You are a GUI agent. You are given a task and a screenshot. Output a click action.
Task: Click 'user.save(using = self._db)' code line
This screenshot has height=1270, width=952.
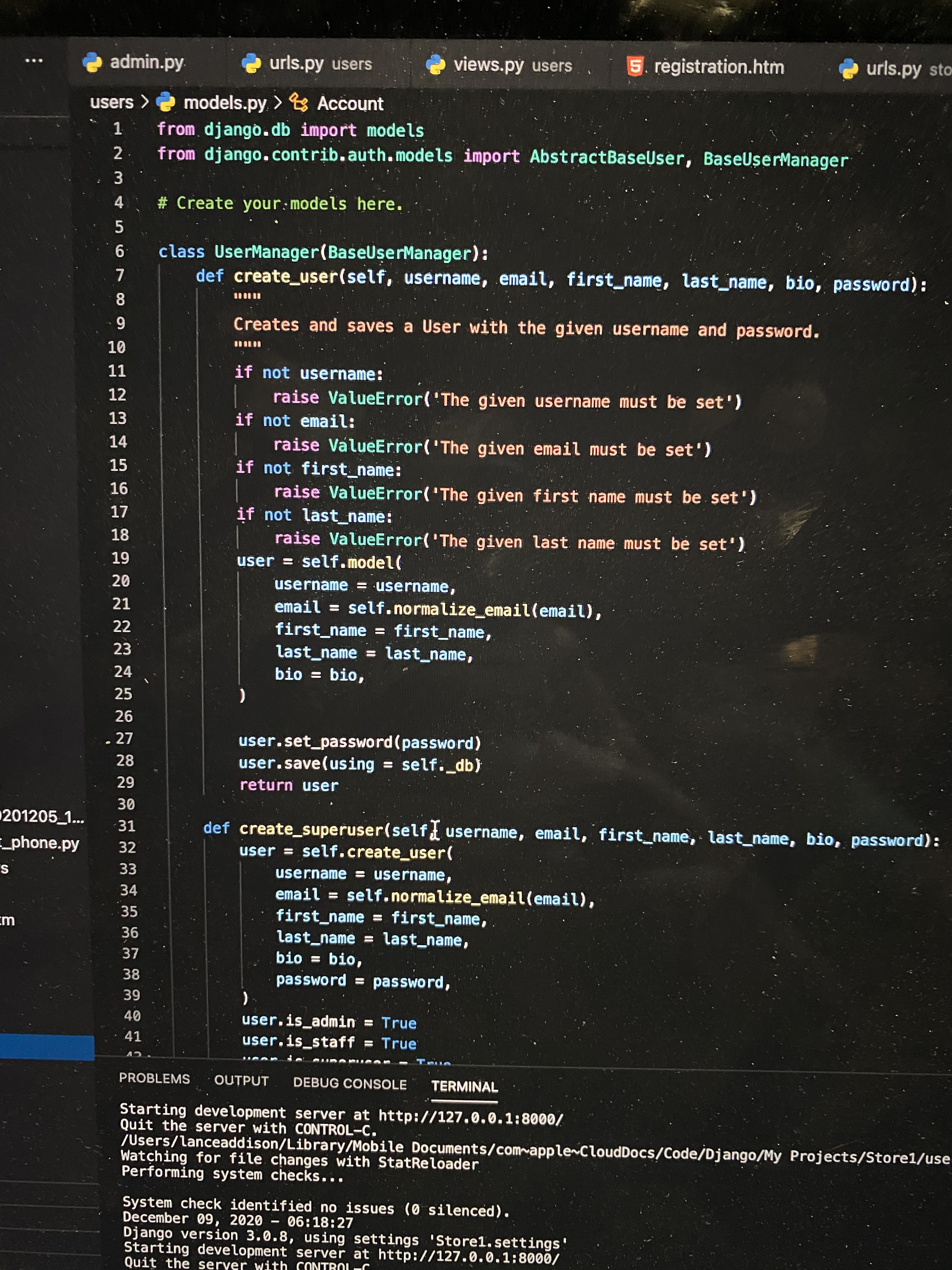pos(360,764)
